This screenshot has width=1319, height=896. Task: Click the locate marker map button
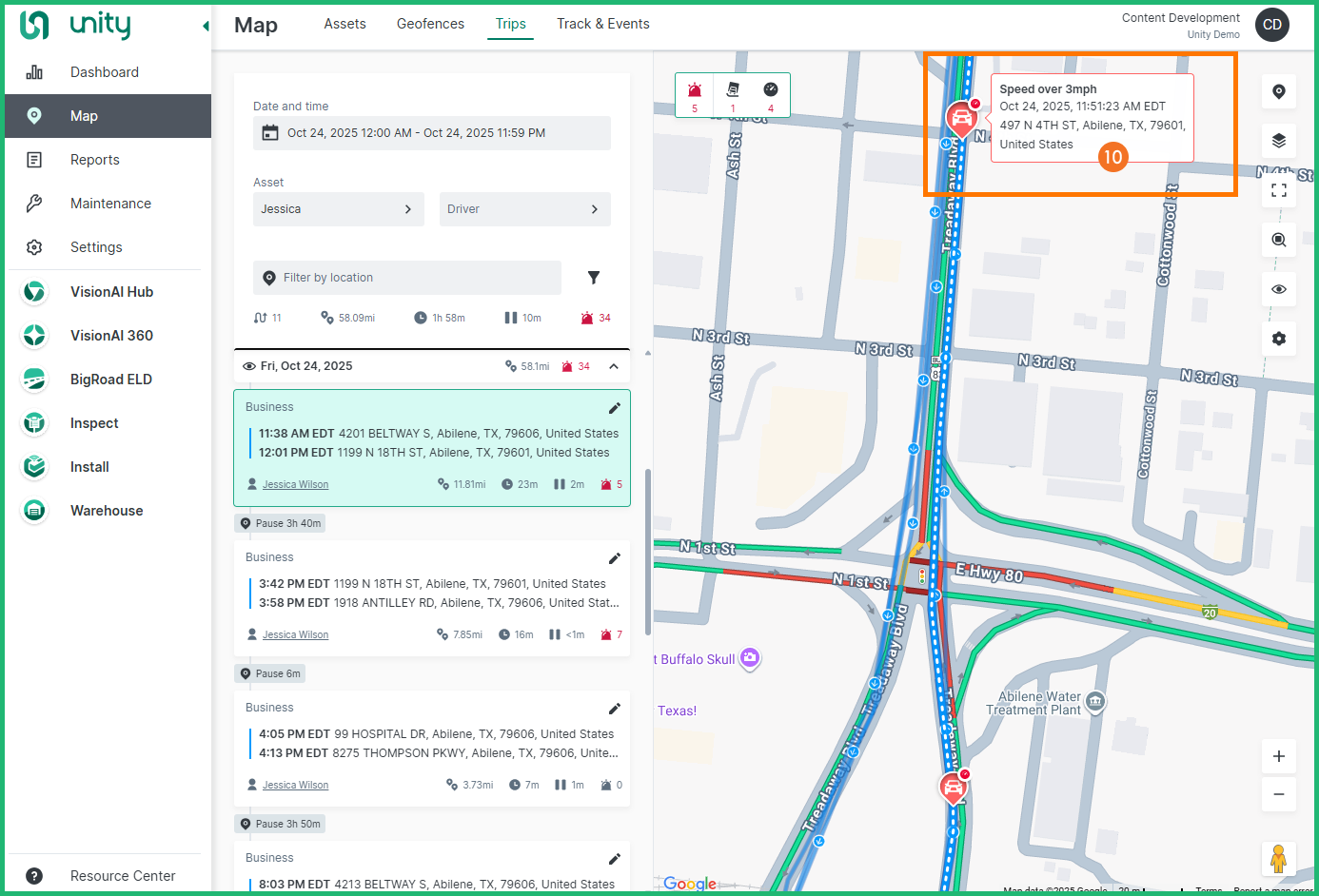(x=1278, y=91)
